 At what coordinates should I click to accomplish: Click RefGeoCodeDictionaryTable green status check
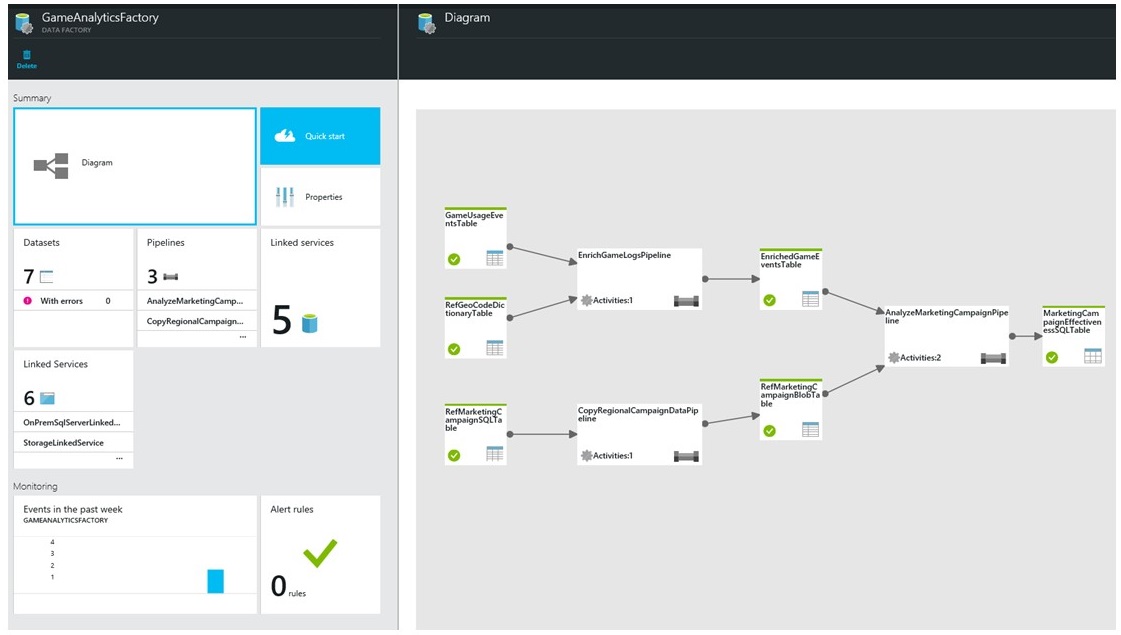coord(454,349)
